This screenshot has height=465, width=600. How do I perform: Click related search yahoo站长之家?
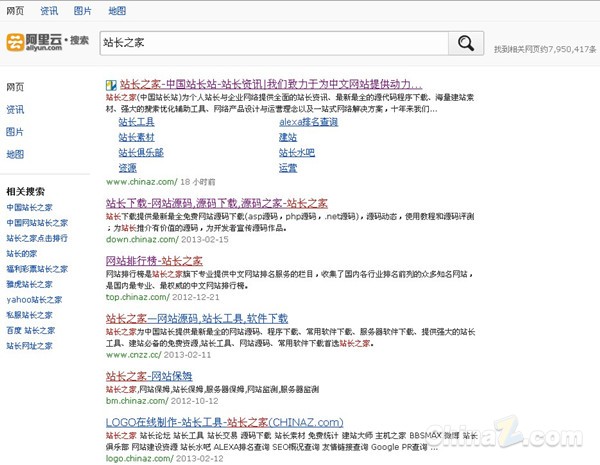pyautogui.click(x=34, y=300)
